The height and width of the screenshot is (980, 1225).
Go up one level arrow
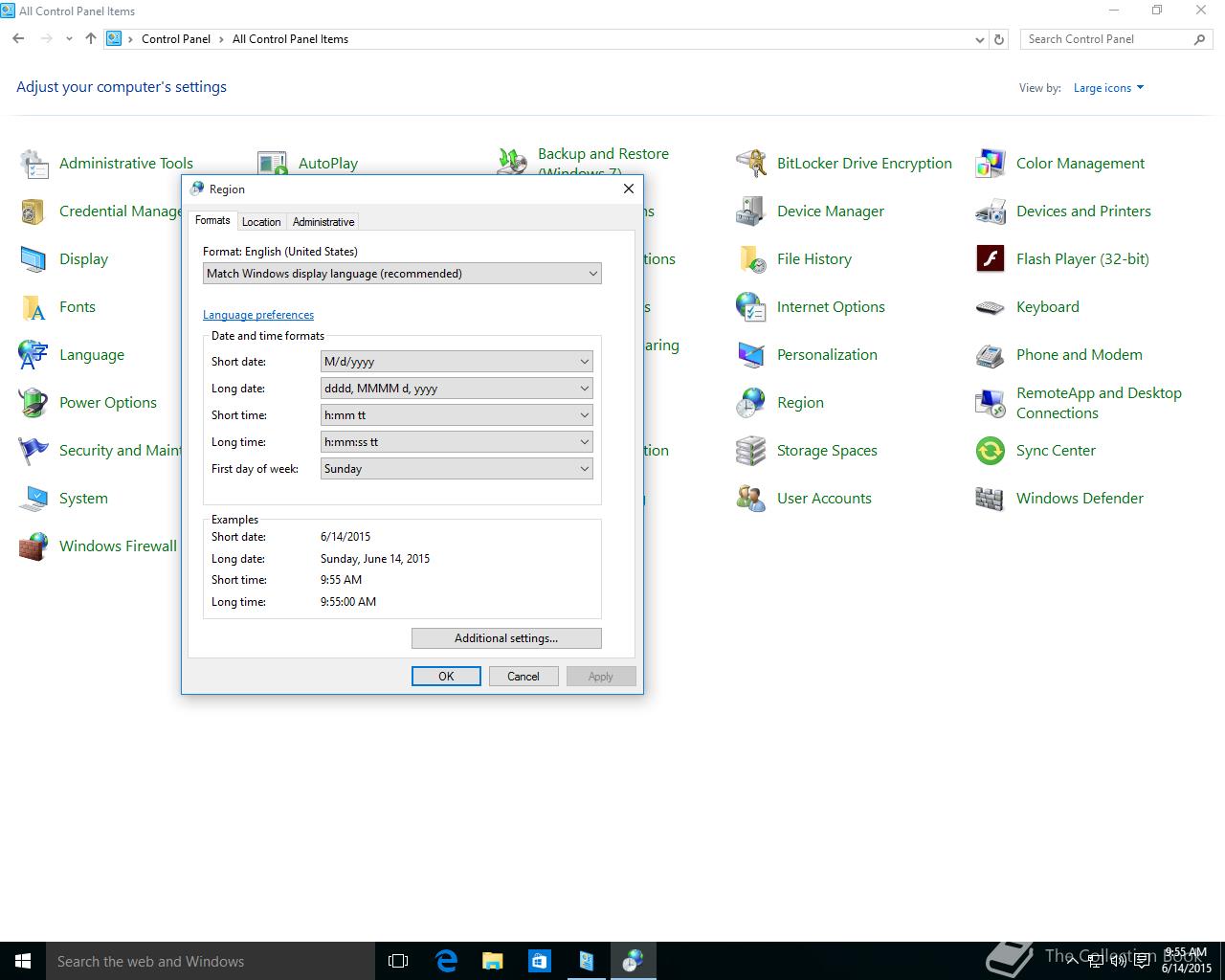(91, 39)
